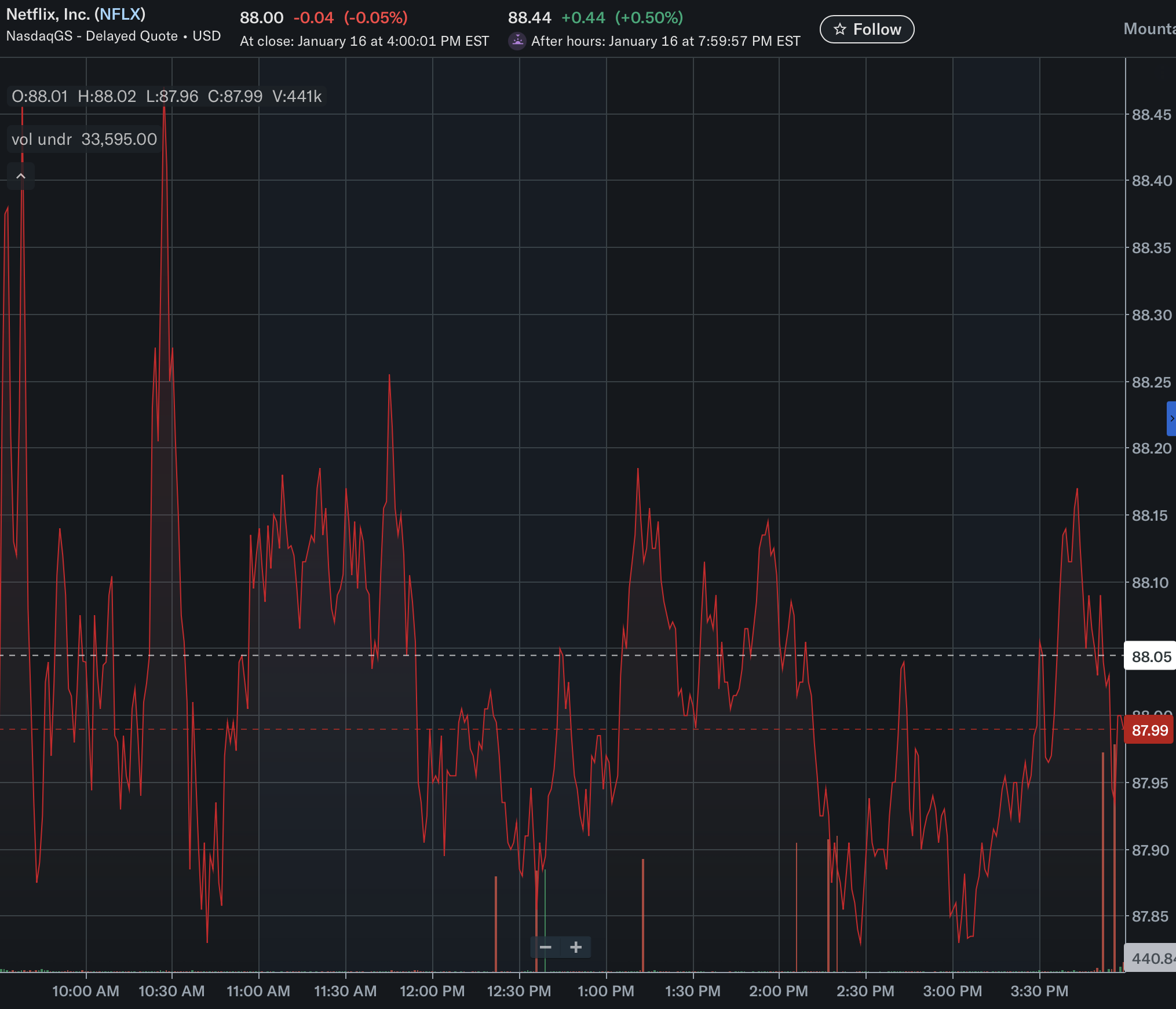
Task: Click the zoom in plus icon
Action: [576, 948]
